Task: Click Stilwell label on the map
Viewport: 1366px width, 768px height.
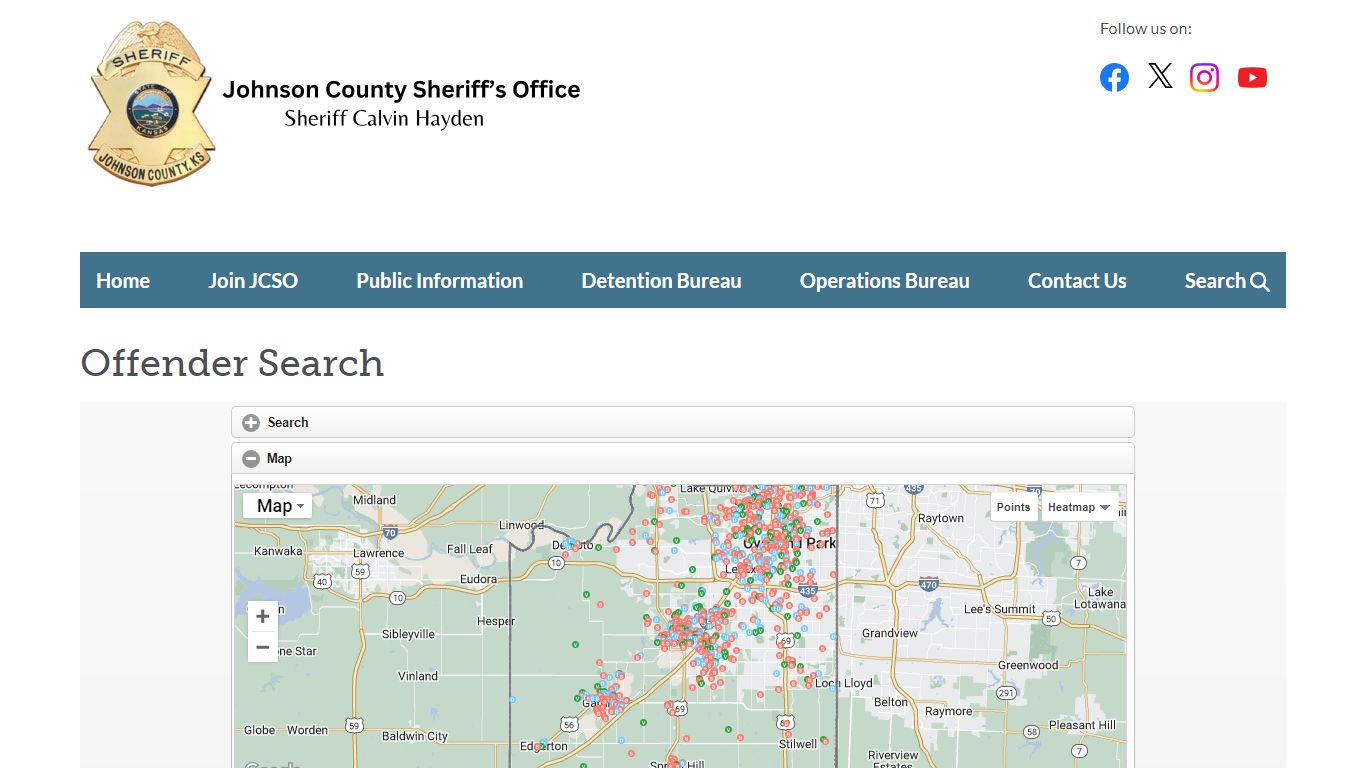Action: [x=798, y=744]
